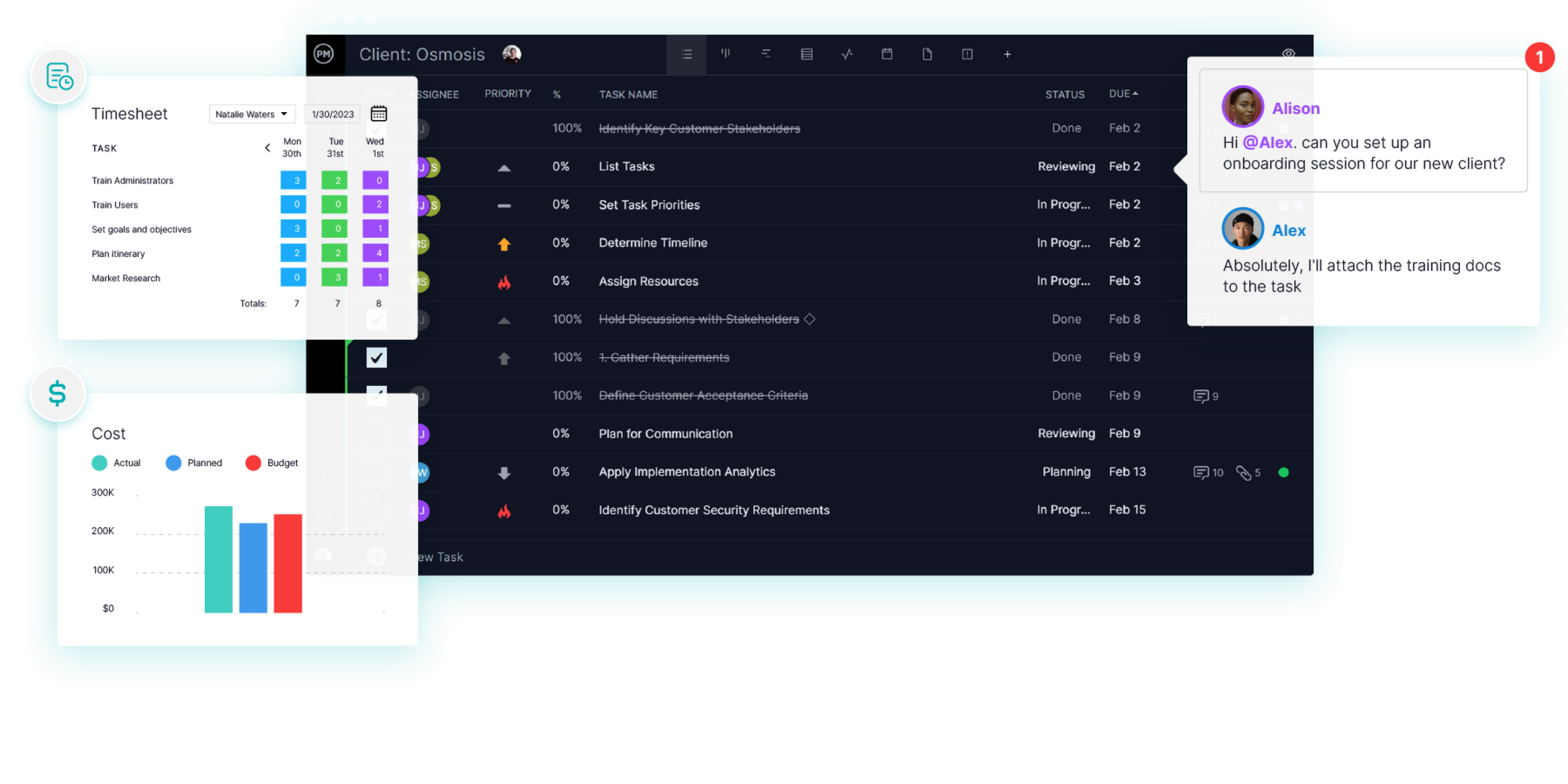Open status of Determine Timeline

click(x=1063, y=242)
